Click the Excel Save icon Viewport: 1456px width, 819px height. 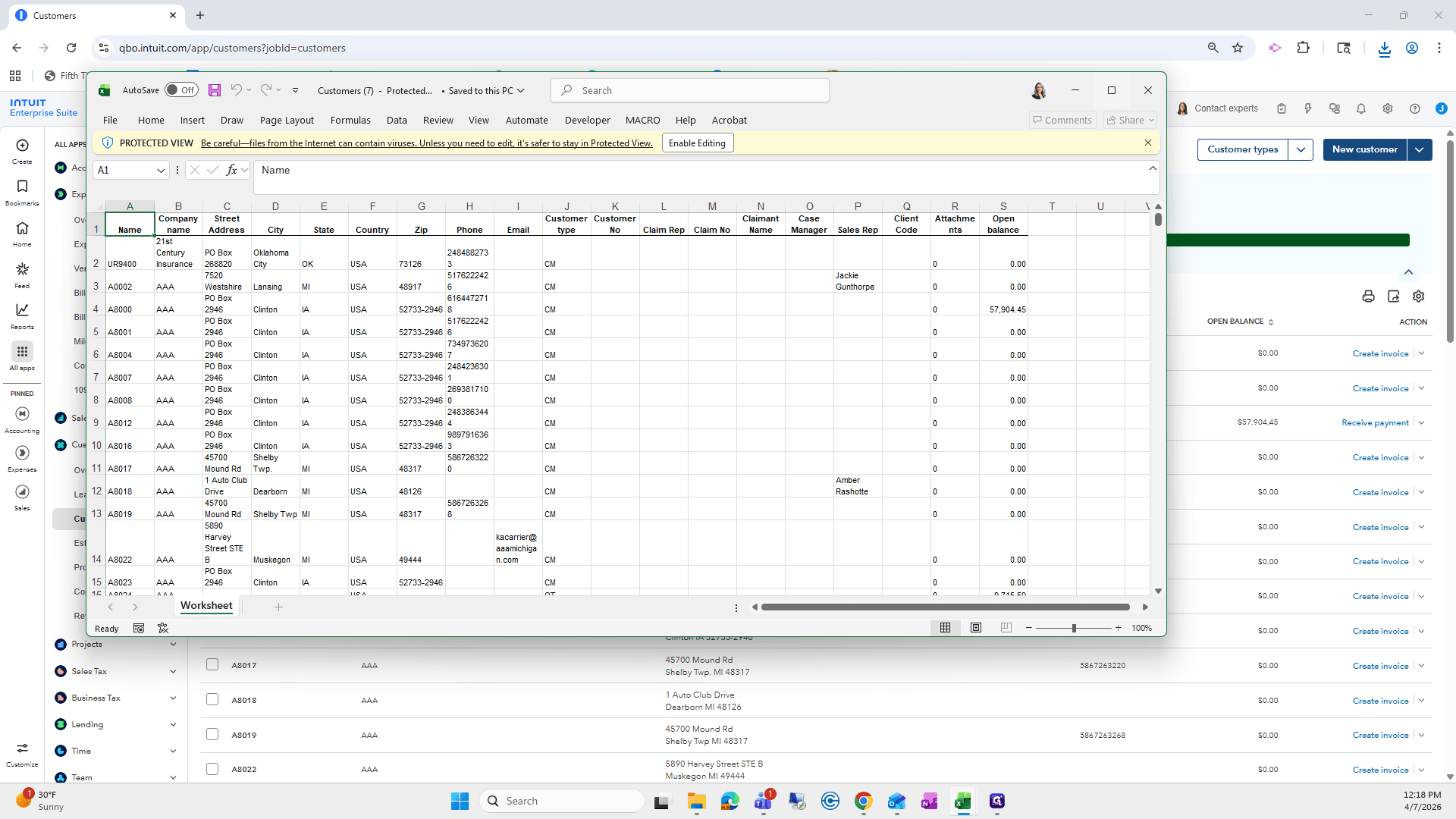pyautogui.click(x=215, y=90)
